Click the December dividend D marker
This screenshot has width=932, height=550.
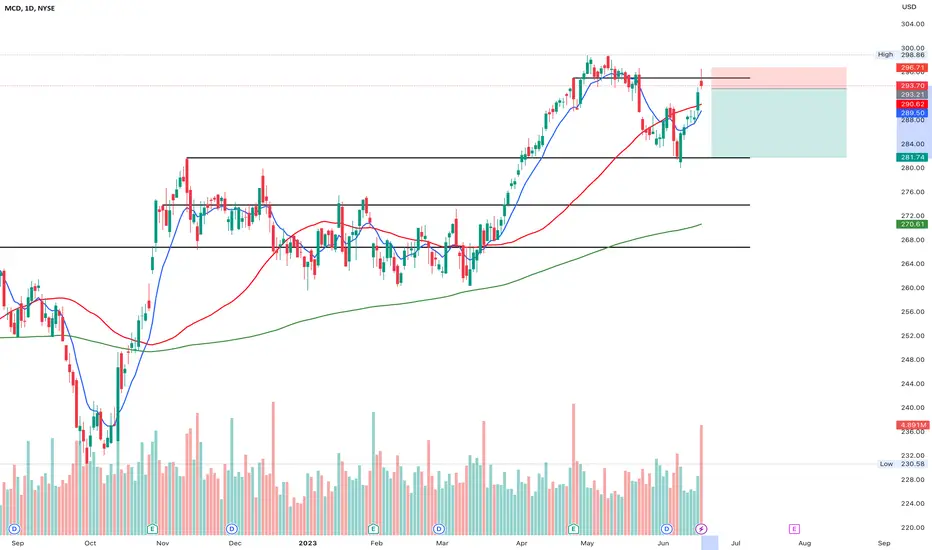pyautogui.click(x=232, y=529)
